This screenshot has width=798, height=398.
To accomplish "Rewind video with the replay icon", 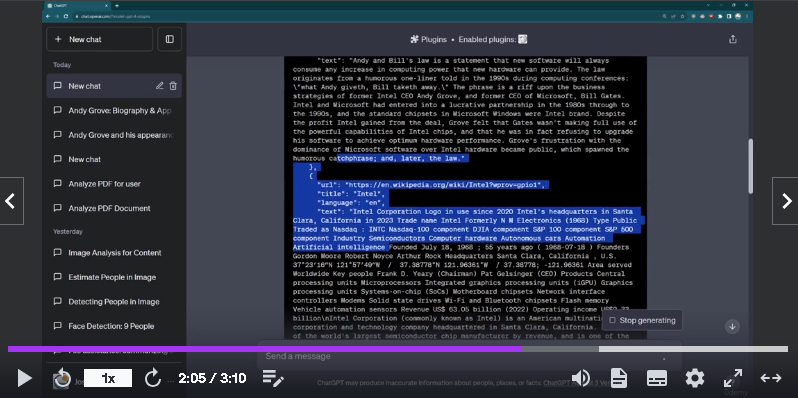I will point(62,378).
